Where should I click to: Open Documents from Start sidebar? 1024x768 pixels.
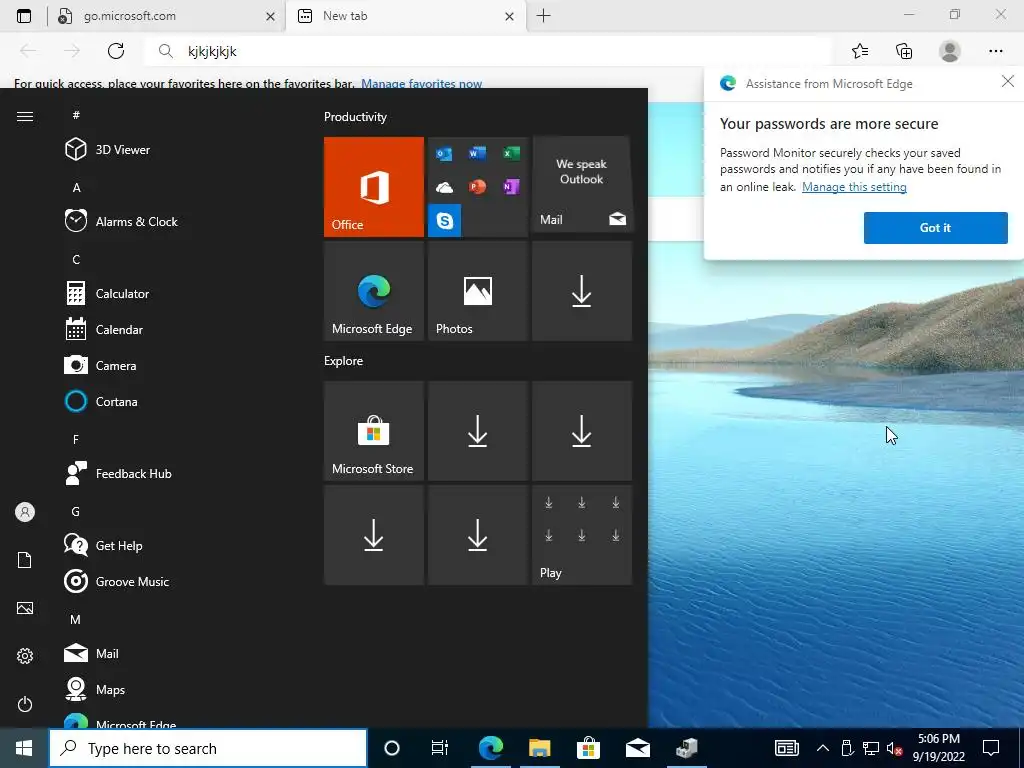click(25, 560)
